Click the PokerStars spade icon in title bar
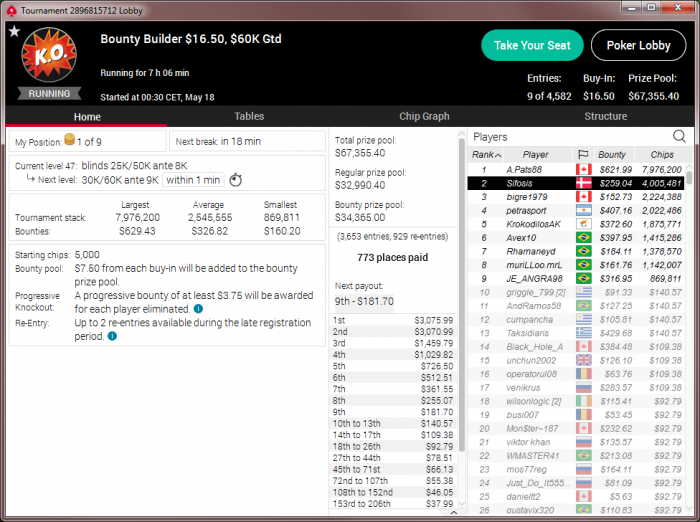 [11, 10]
